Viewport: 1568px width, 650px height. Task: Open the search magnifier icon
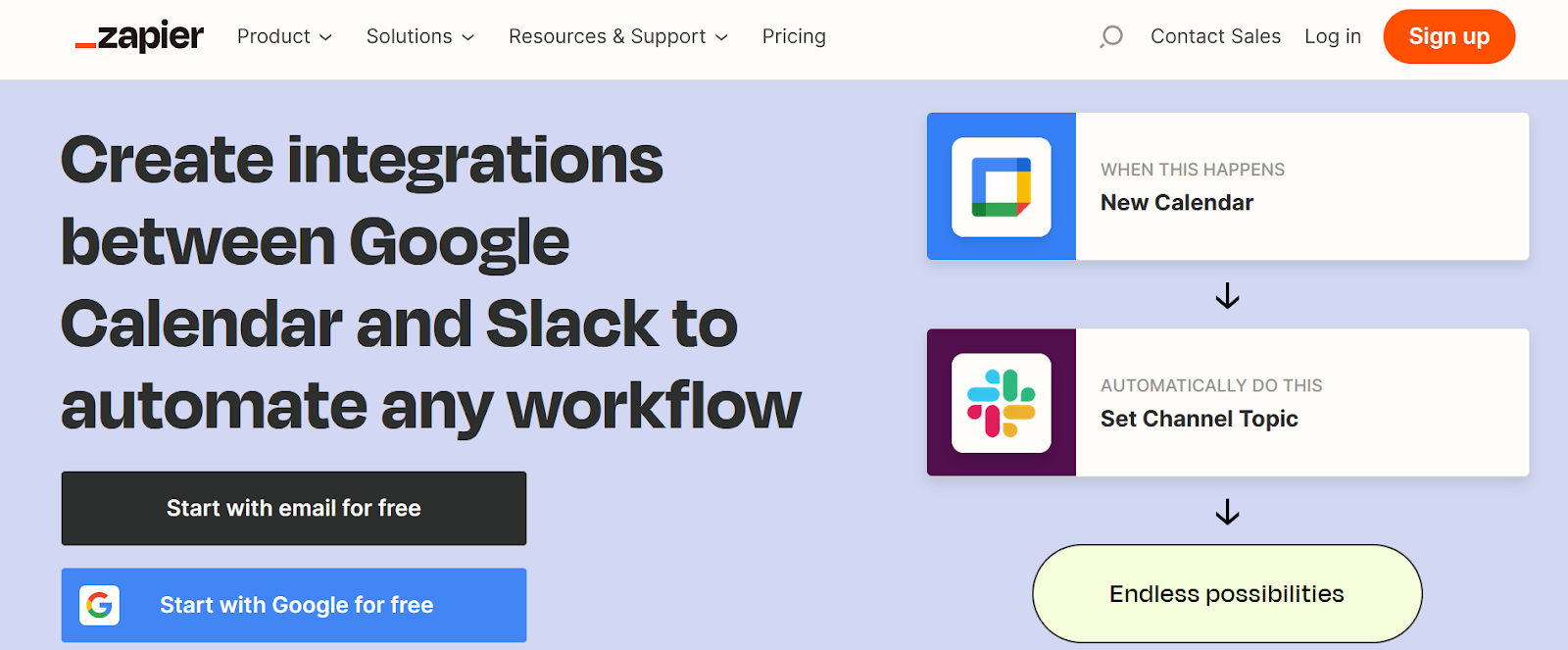pos(1110,37)
